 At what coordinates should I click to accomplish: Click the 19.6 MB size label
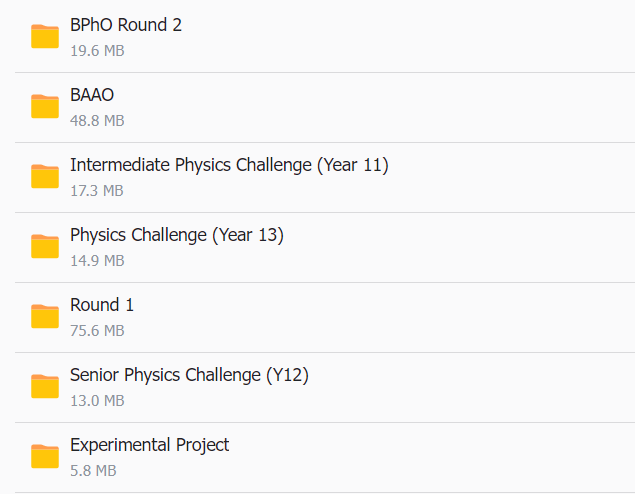[x=97, y=50]
